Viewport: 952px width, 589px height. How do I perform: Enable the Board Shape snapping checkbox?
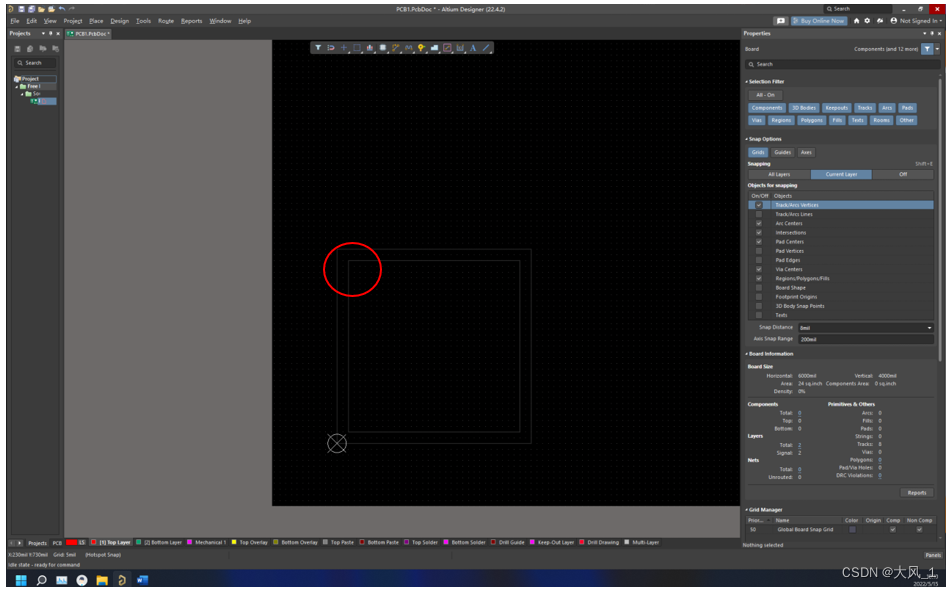[758, 288]
